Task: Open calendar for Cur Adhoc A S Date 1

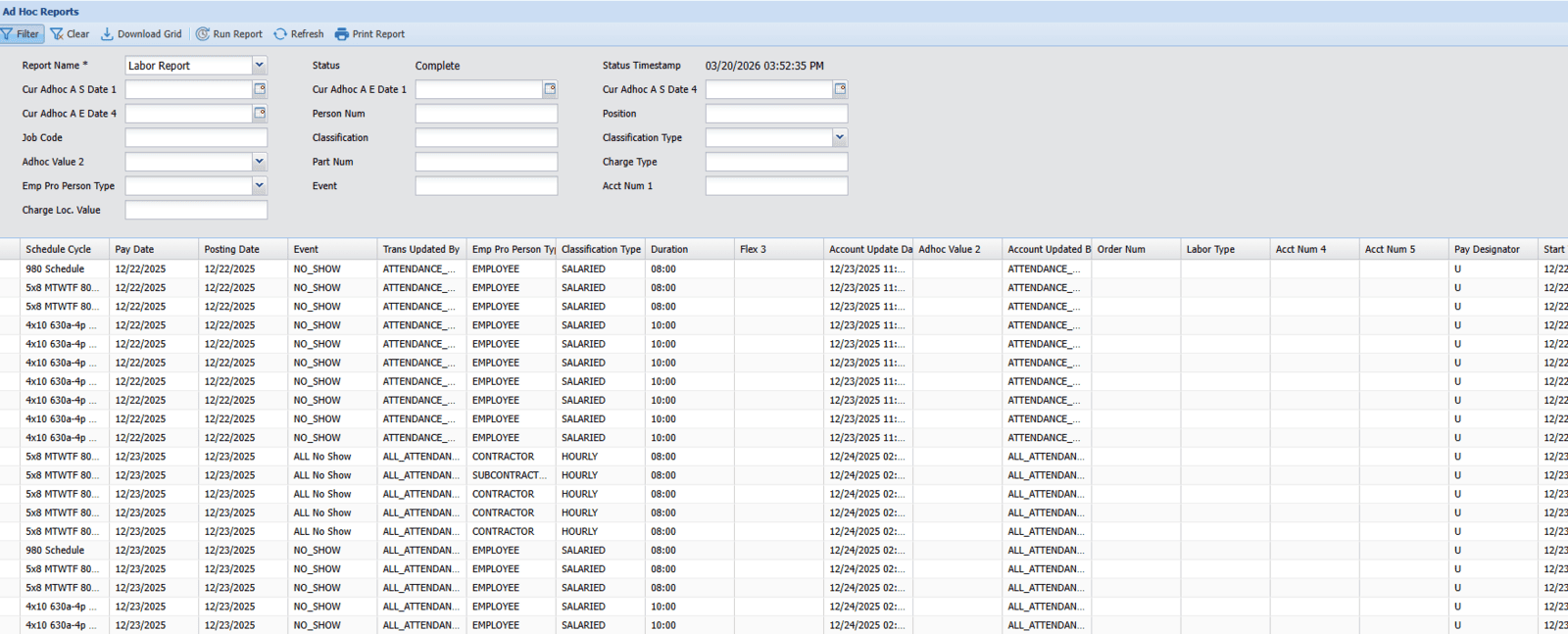Action: [260, 89]
